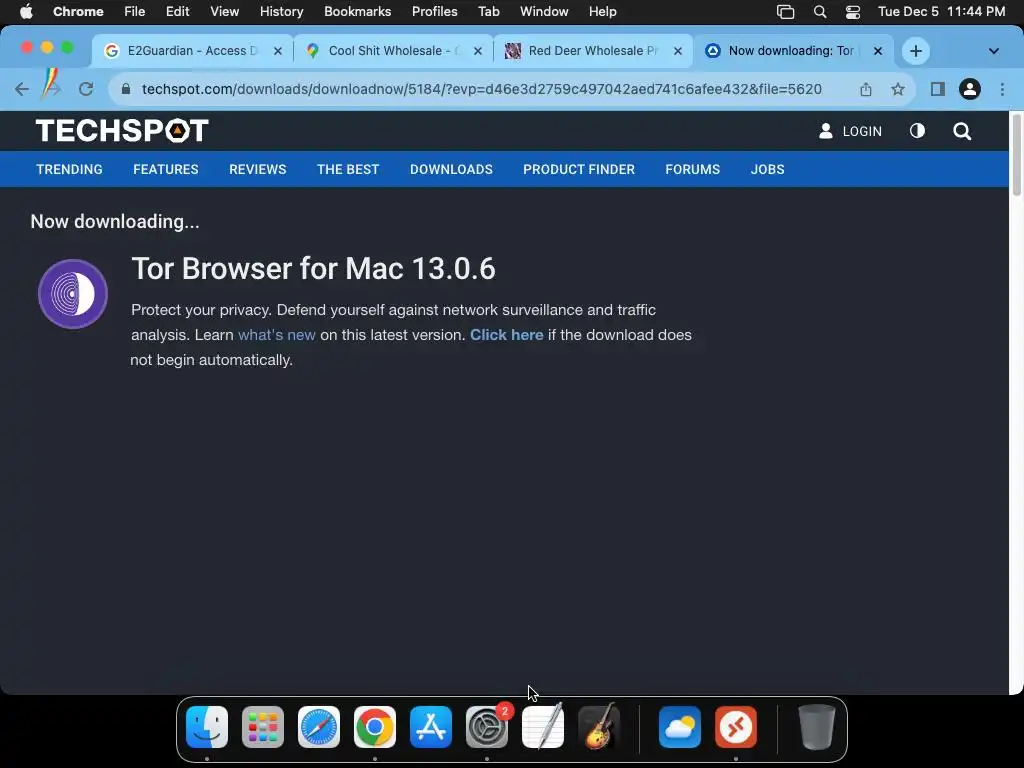Go to the DOWNLOADS section

pos(451,169)
